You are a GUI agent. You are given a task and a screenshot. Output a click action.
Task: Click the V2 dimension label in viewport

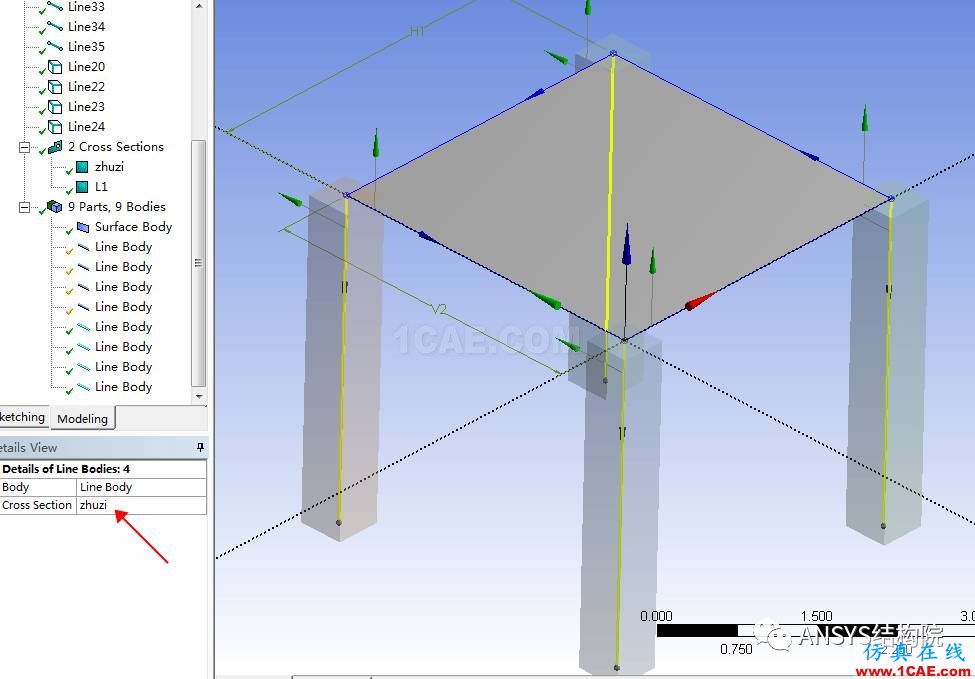click(x=439, y=309)
